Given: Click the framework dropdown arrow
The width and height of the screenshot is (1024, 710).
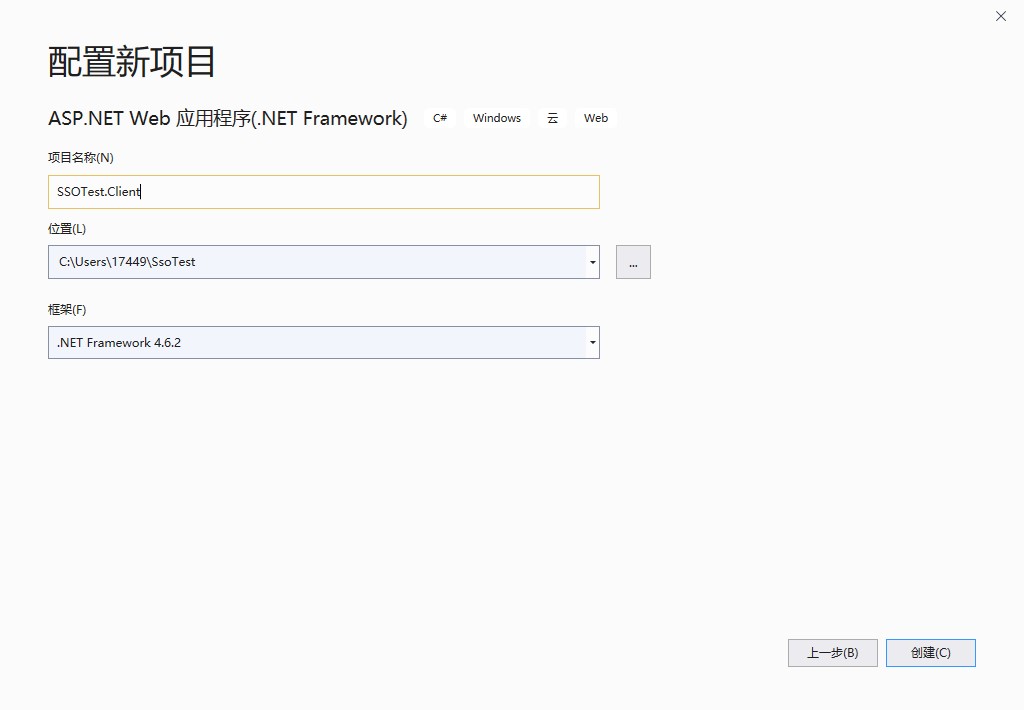Looking at the screenshot, I should coord(593,343).
